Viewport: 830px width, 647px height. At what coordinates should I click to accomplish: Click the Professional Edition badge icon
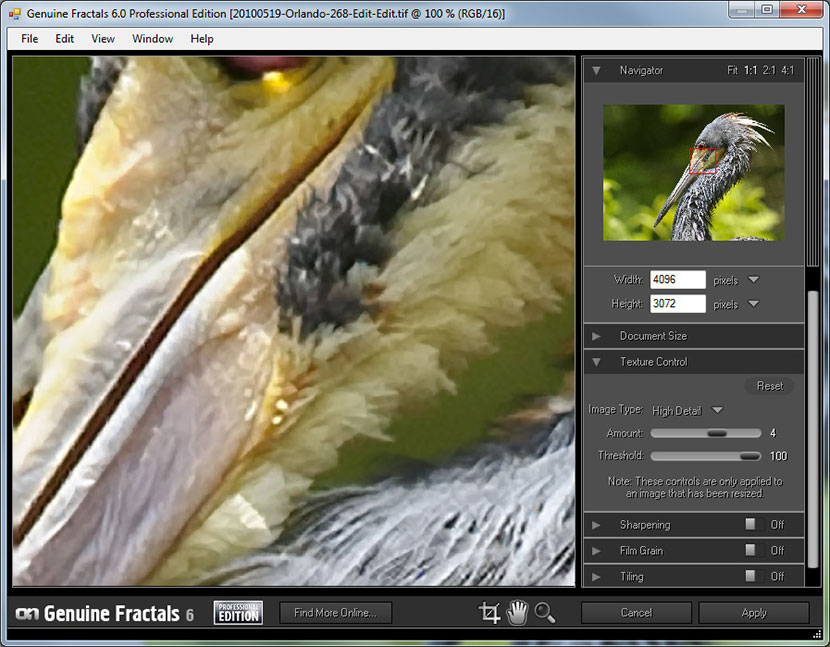238,613
